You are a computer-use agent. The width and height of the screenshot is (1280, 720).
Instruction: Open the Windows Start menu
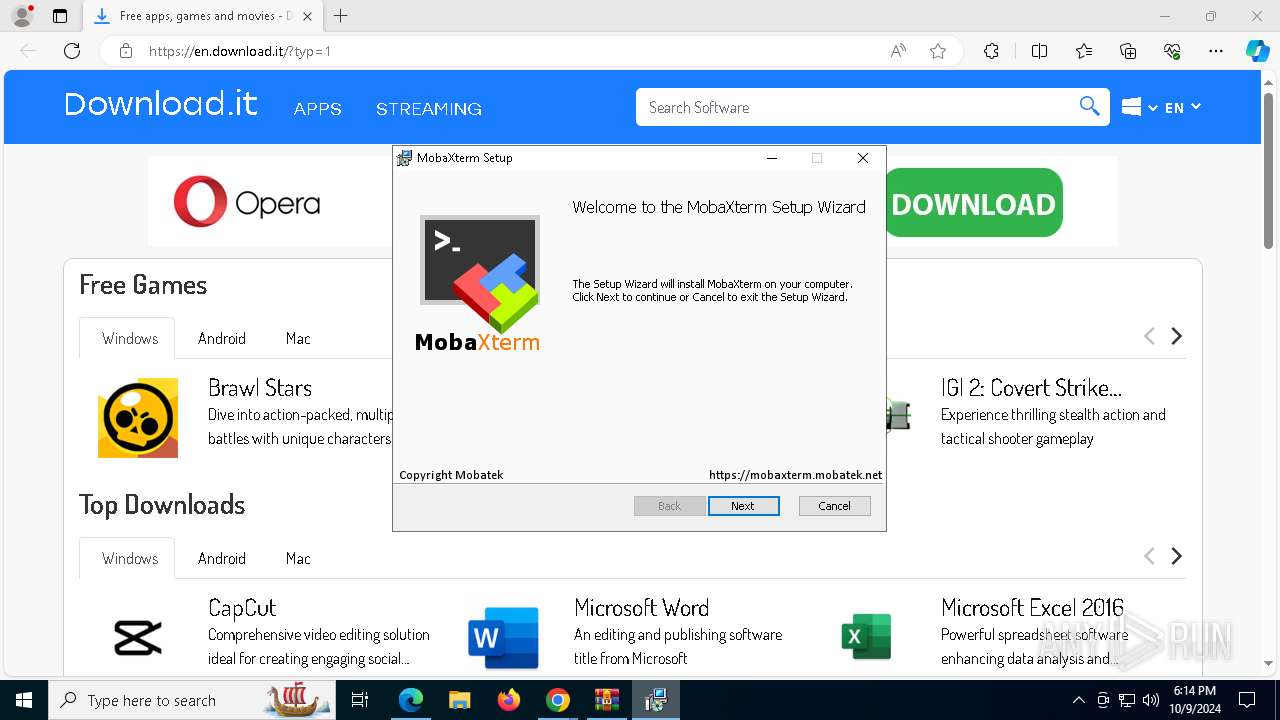(x=24, y=700)
